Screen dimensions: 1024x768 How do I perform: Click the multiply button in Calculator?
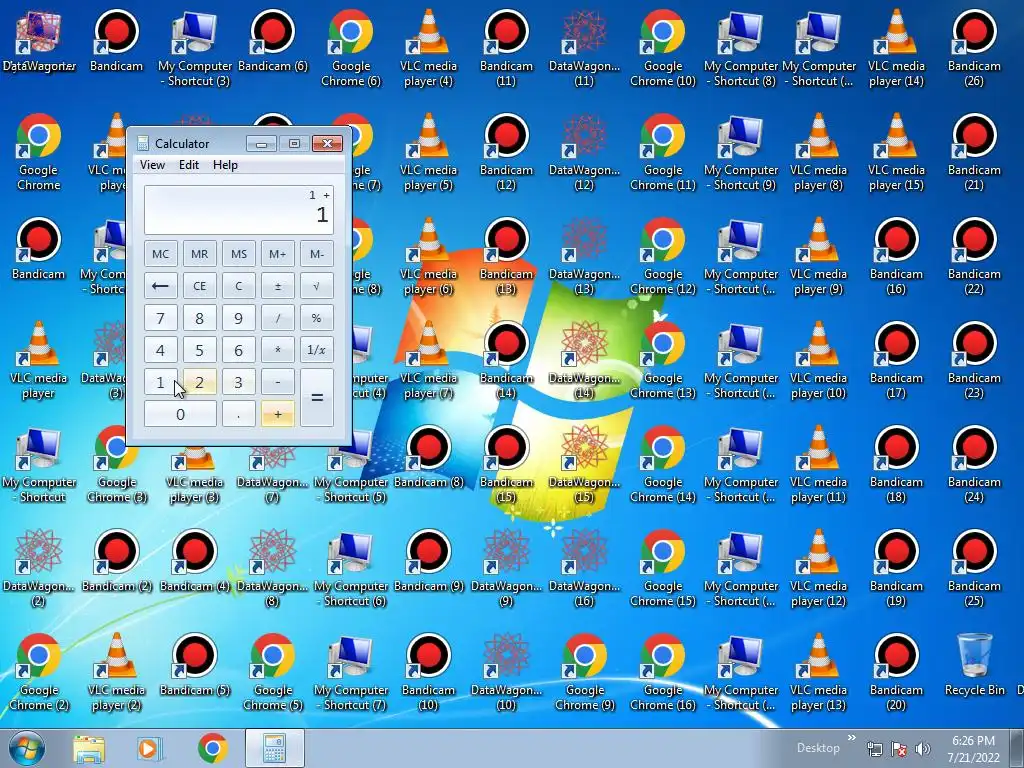[x=278, y=350]
